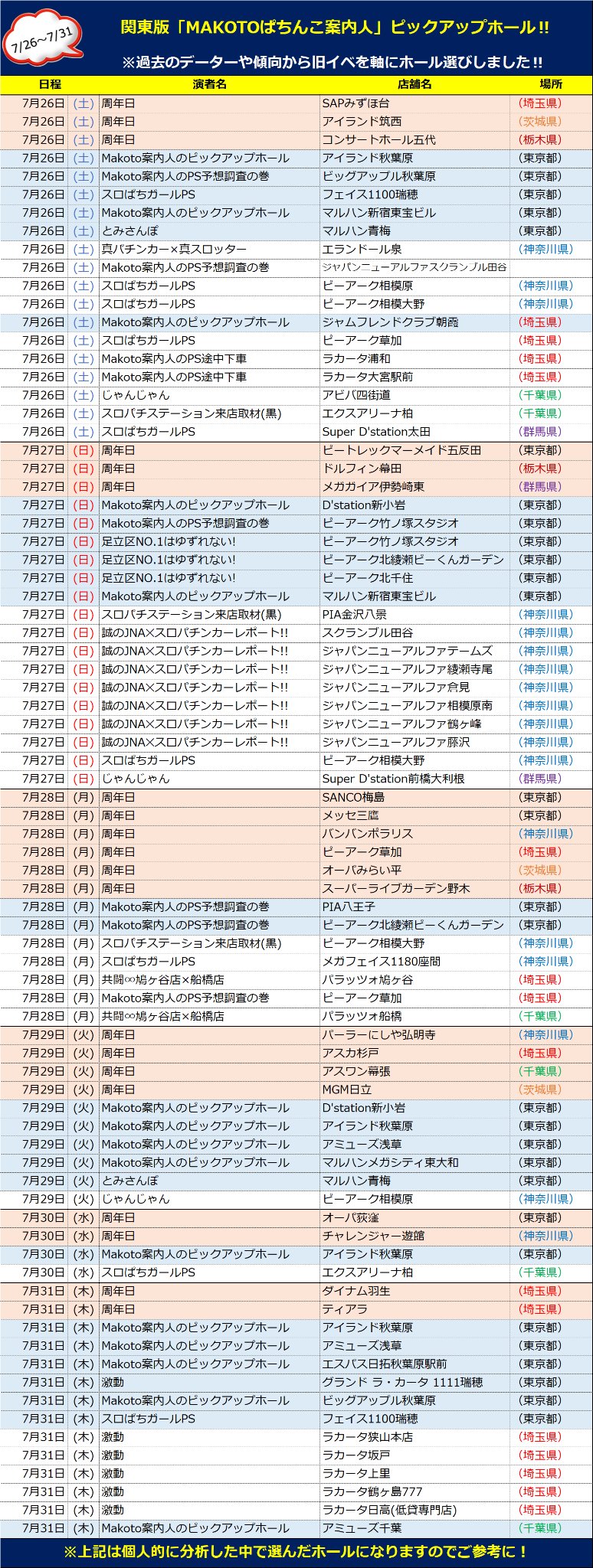Click Super D'station前橋大利根 store cell
Screen dimensions: 593x1568
tap(414, 779)
